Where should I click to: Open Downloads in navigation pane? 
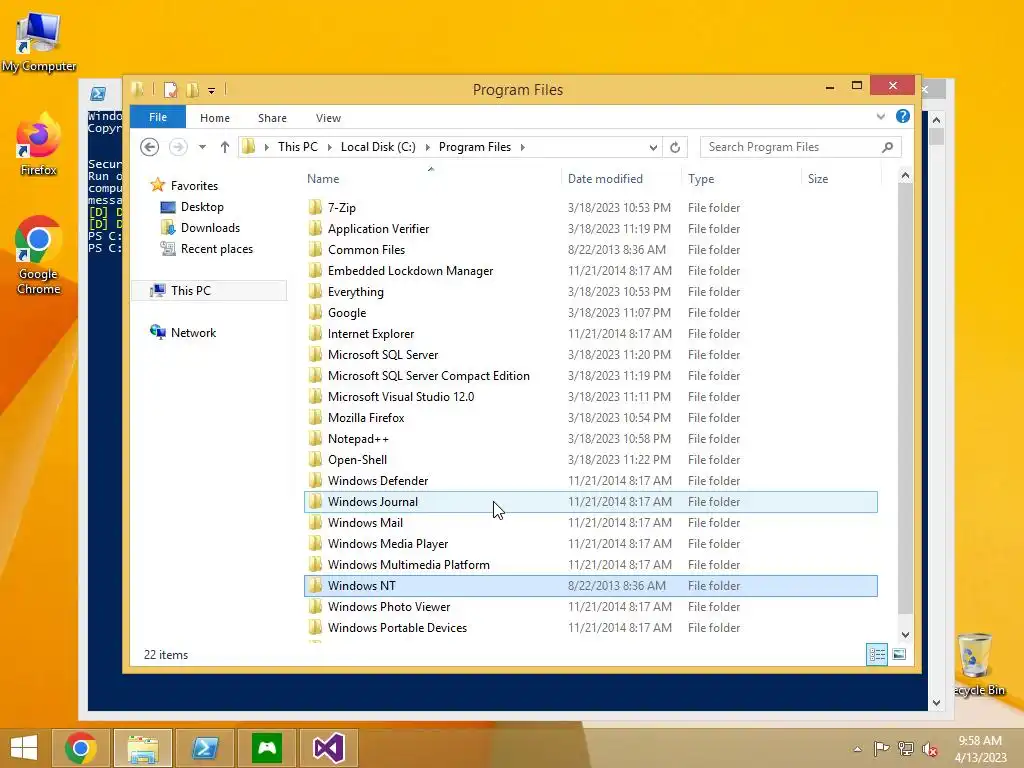[x=210, y=228]
